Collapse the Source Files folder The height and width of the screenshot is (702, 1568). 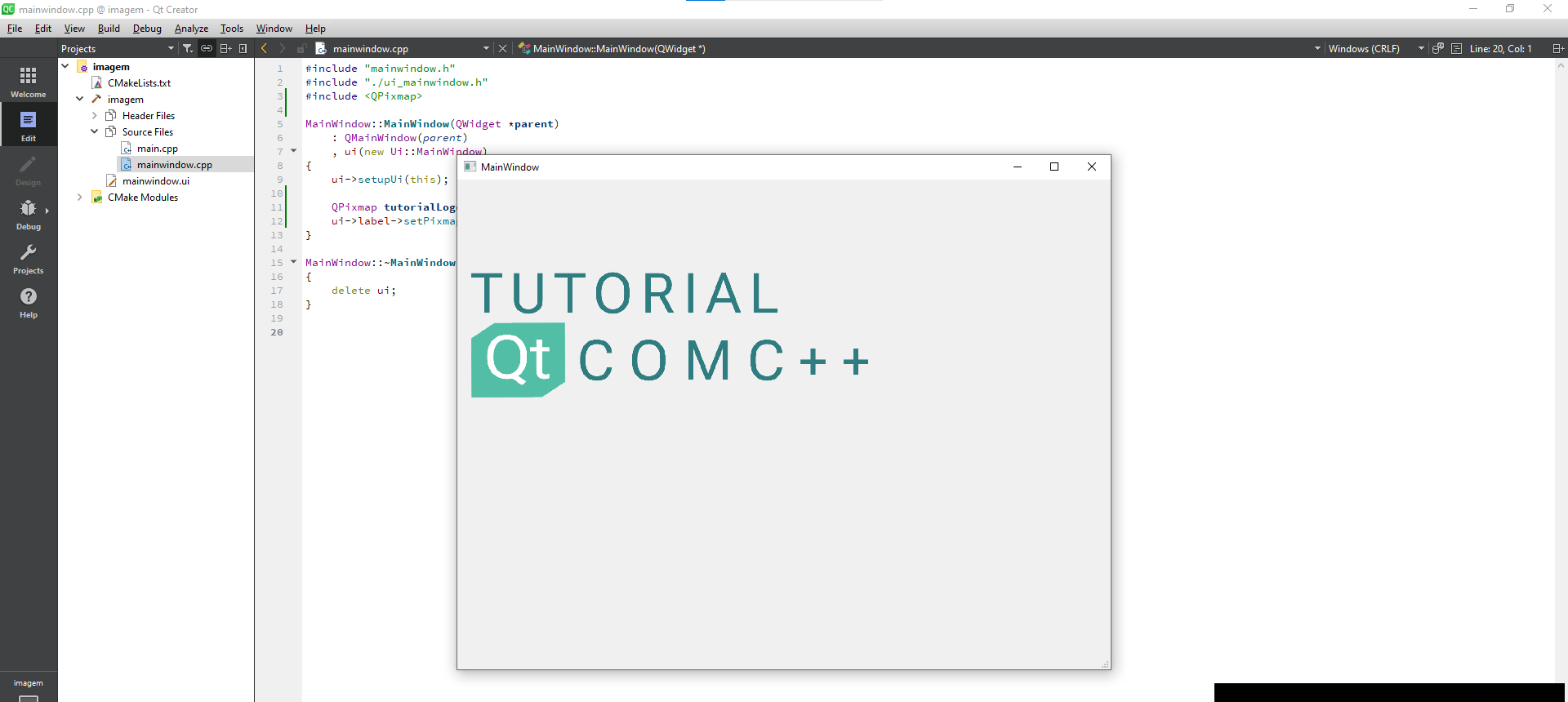point(95,131)
